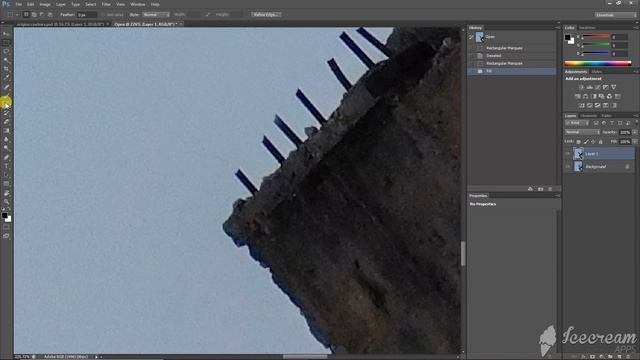Open the Layers panel menu
Image resolution: width=640 pixels, height=360 pixels.
click(x=636, y=116)
